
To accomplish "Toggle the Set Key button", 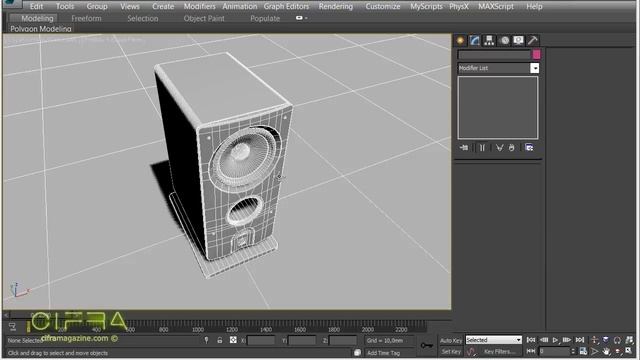I will [451, 351].
